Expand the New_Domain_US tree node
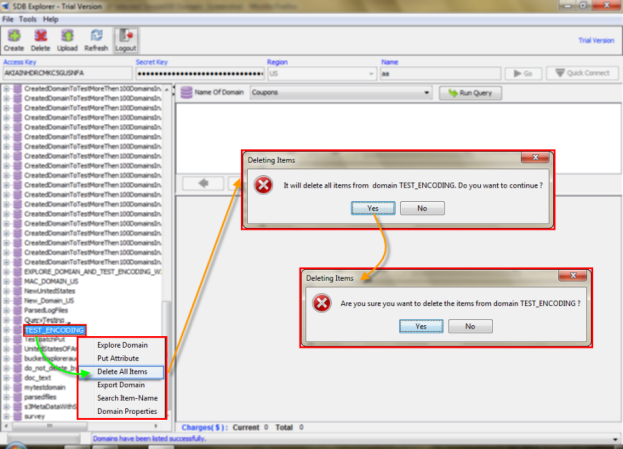Screen dimensions: 623x449 tap(7, 301)
